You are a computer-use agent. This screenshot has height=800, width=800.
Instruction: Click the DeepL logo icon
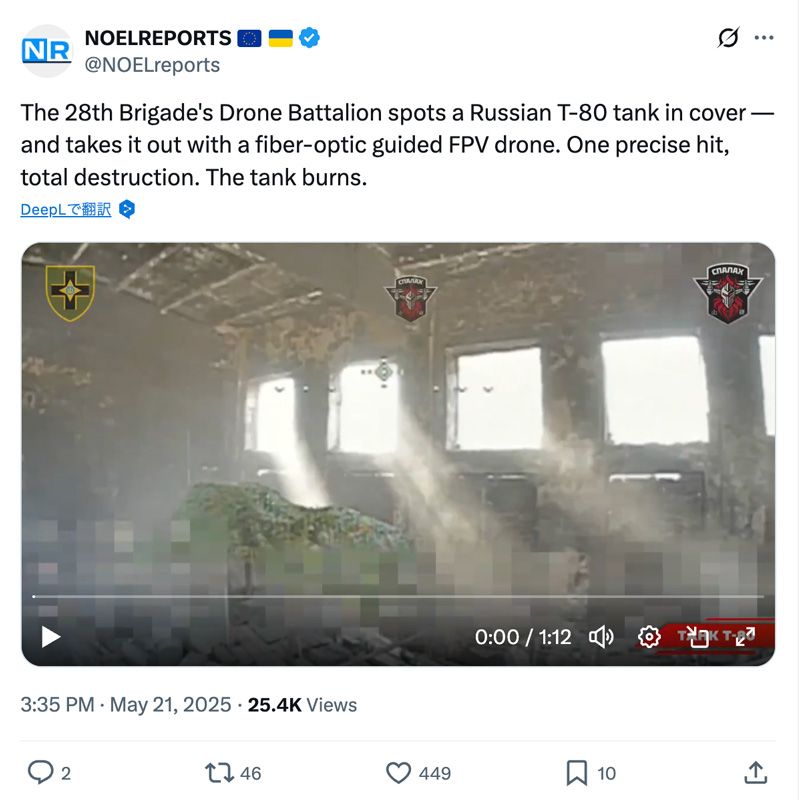[127, 209]
